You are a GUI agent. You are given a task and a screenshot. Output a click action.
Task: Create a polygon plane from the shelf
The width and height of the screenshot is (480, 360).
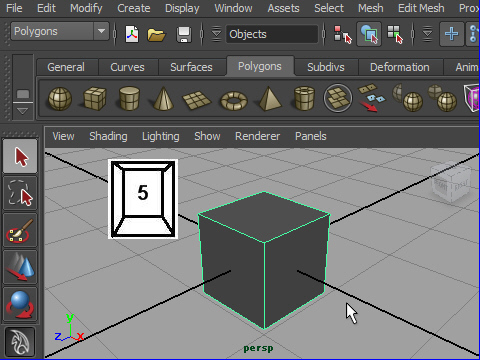click(x=197, y=100)
